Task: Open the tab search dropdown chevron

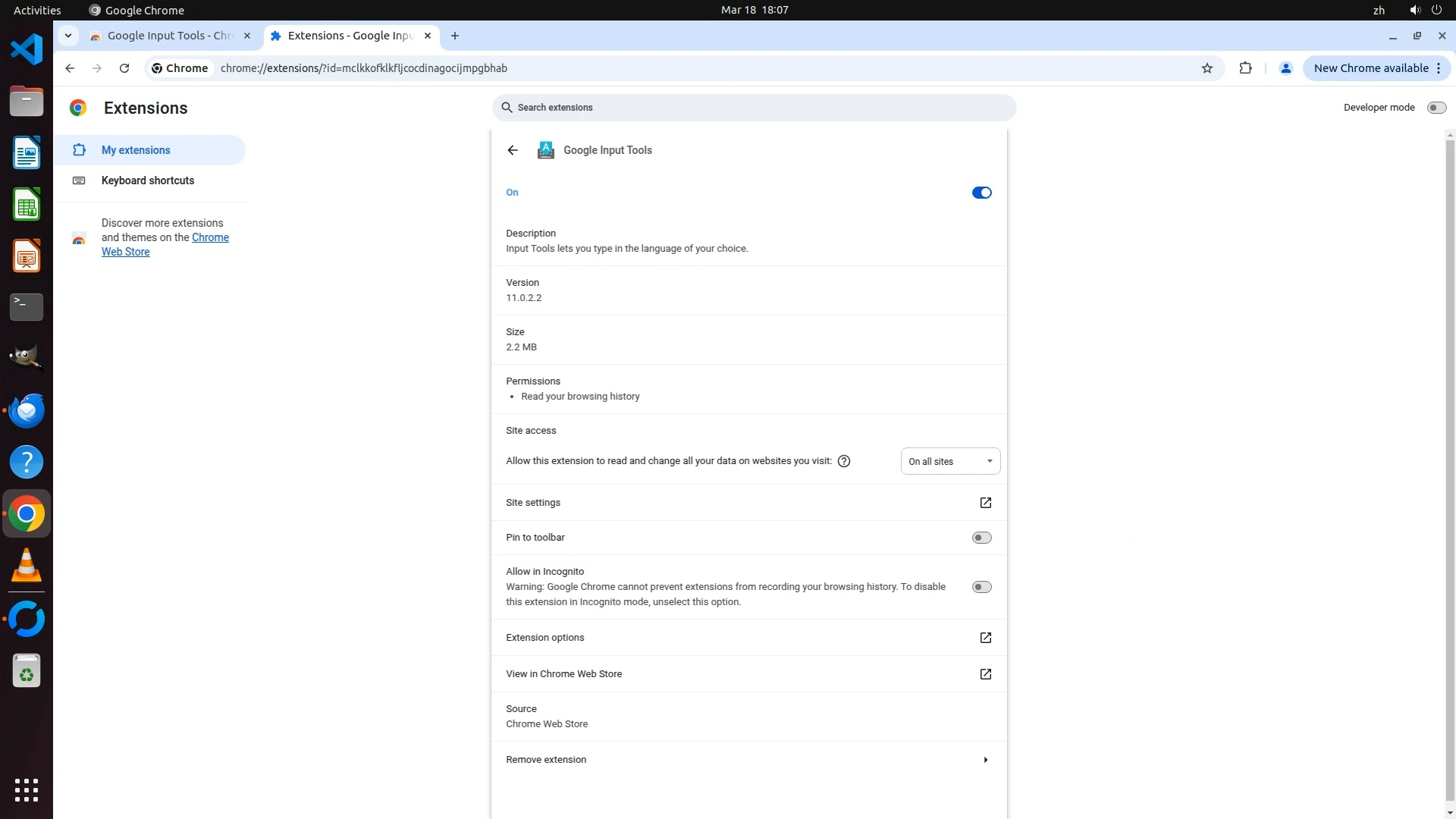Action: tap(68, 36)
